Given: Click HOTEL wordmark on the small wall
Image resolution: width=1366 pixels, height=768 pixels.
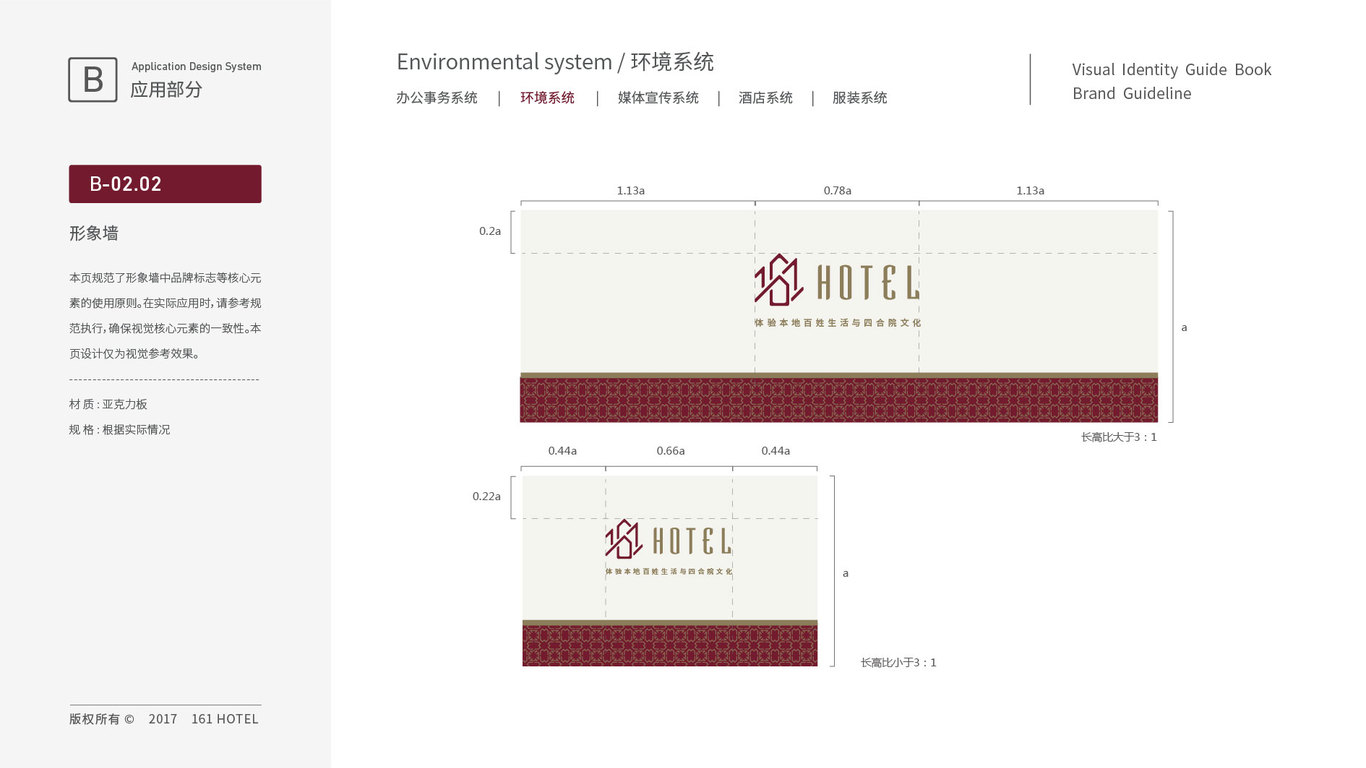Looking at the screenshot, I should (692, 541).
